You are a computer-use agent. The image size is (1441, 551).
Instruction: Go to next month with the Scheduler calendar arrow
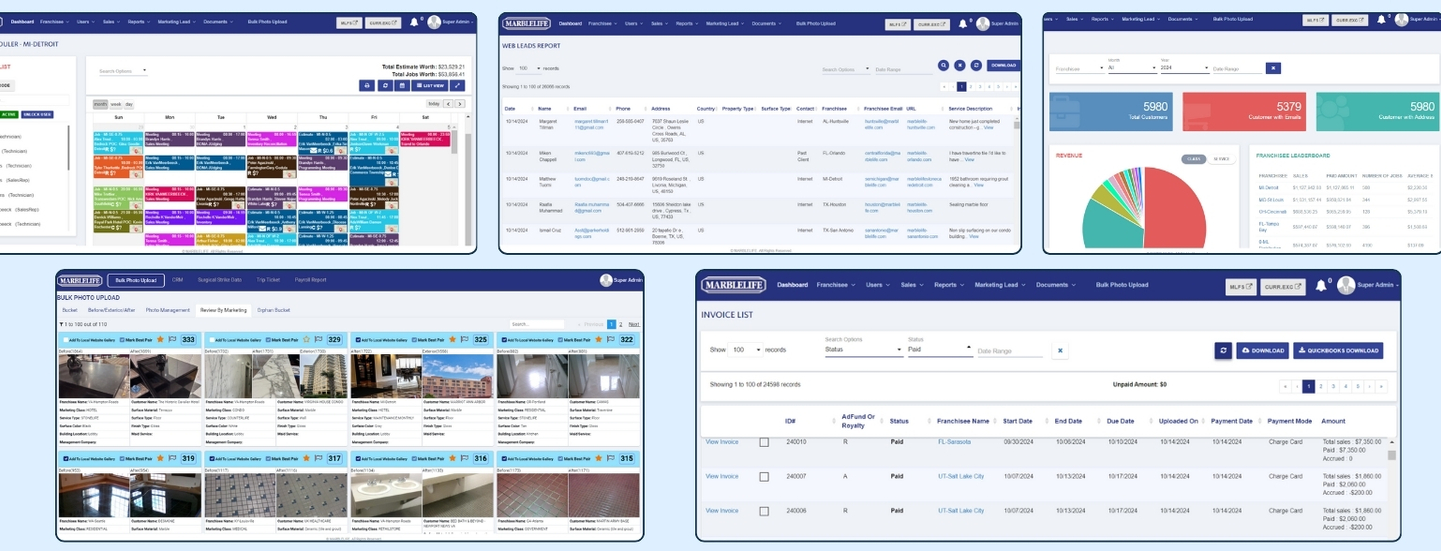(461, 103)
